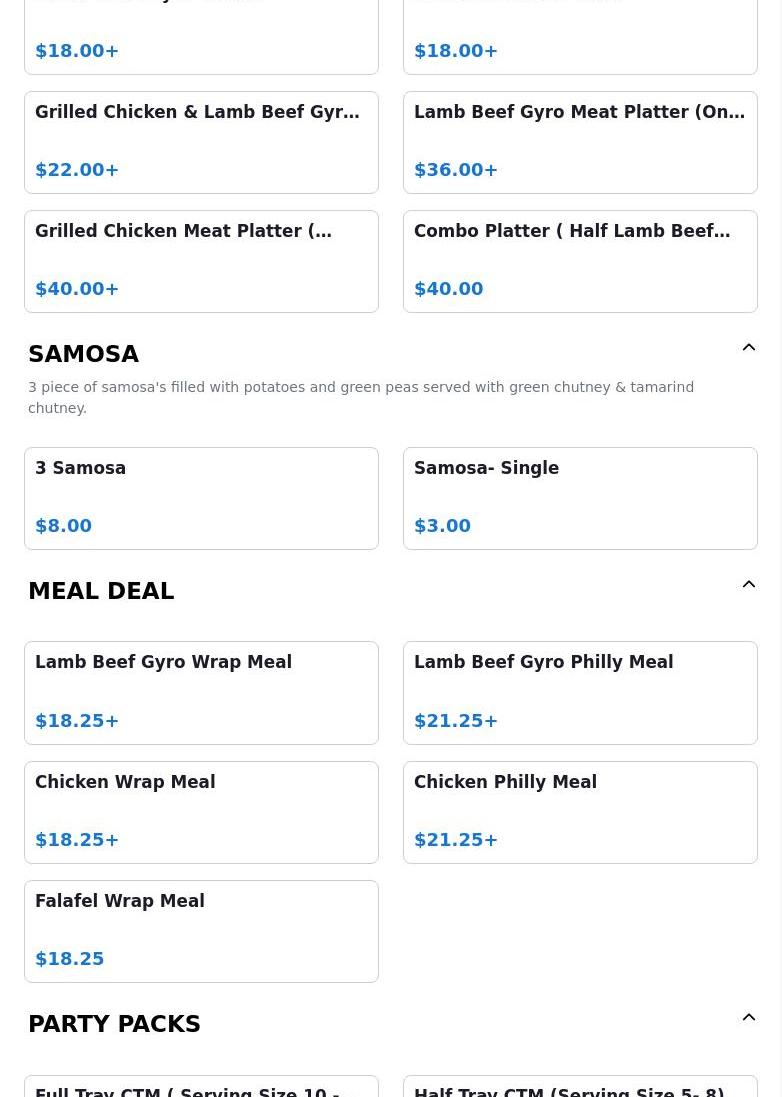782x1097 pixels.
Task: Choose Samosa- Single for $3.00
Action: 580,498
